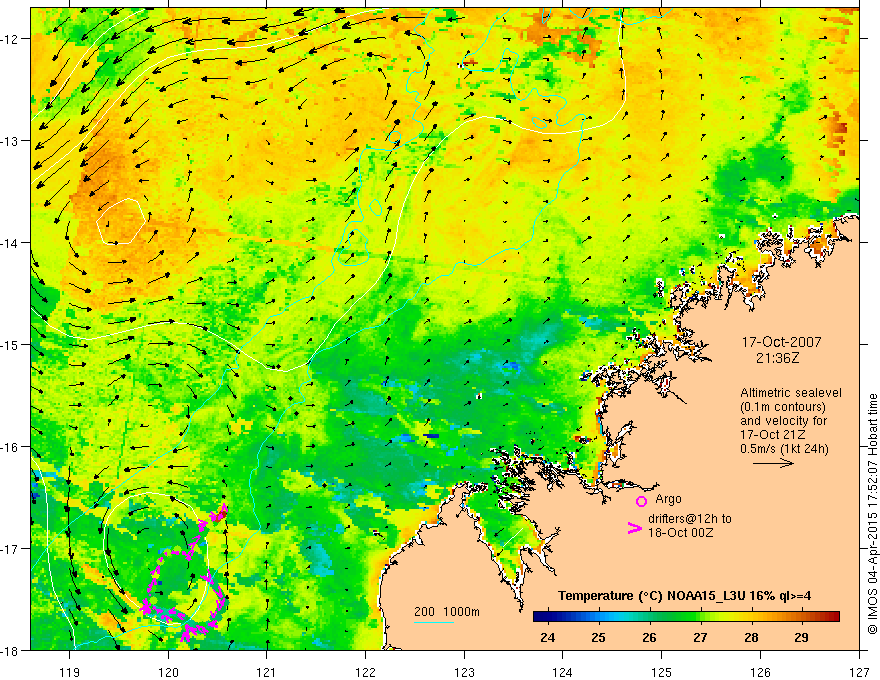Click longitude axis label 123
This screenshot has width=880, height=680.
coord(464,672)
